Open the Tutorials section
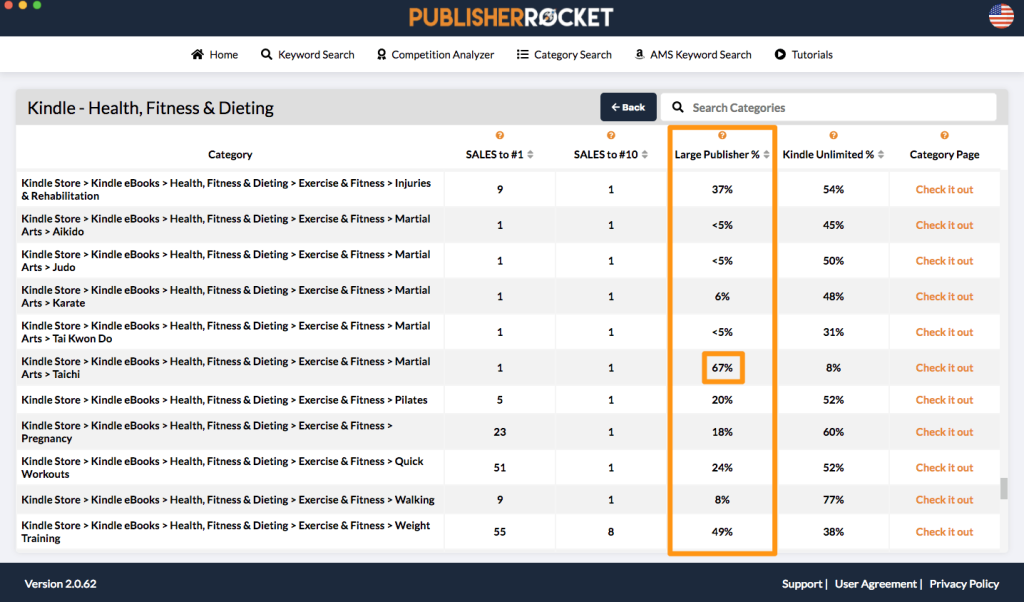Image resolution: width=1024 pixels, height=602 pixels. click(803, 54)
